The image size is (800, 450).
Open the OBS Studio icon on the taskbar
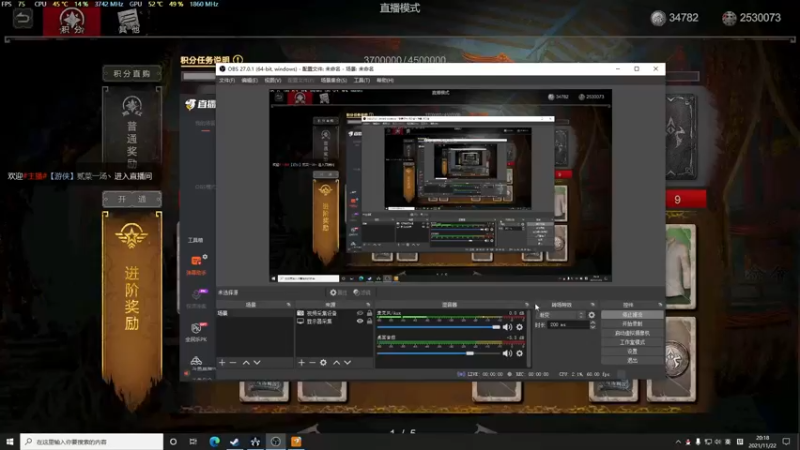(x=276, y=442)
